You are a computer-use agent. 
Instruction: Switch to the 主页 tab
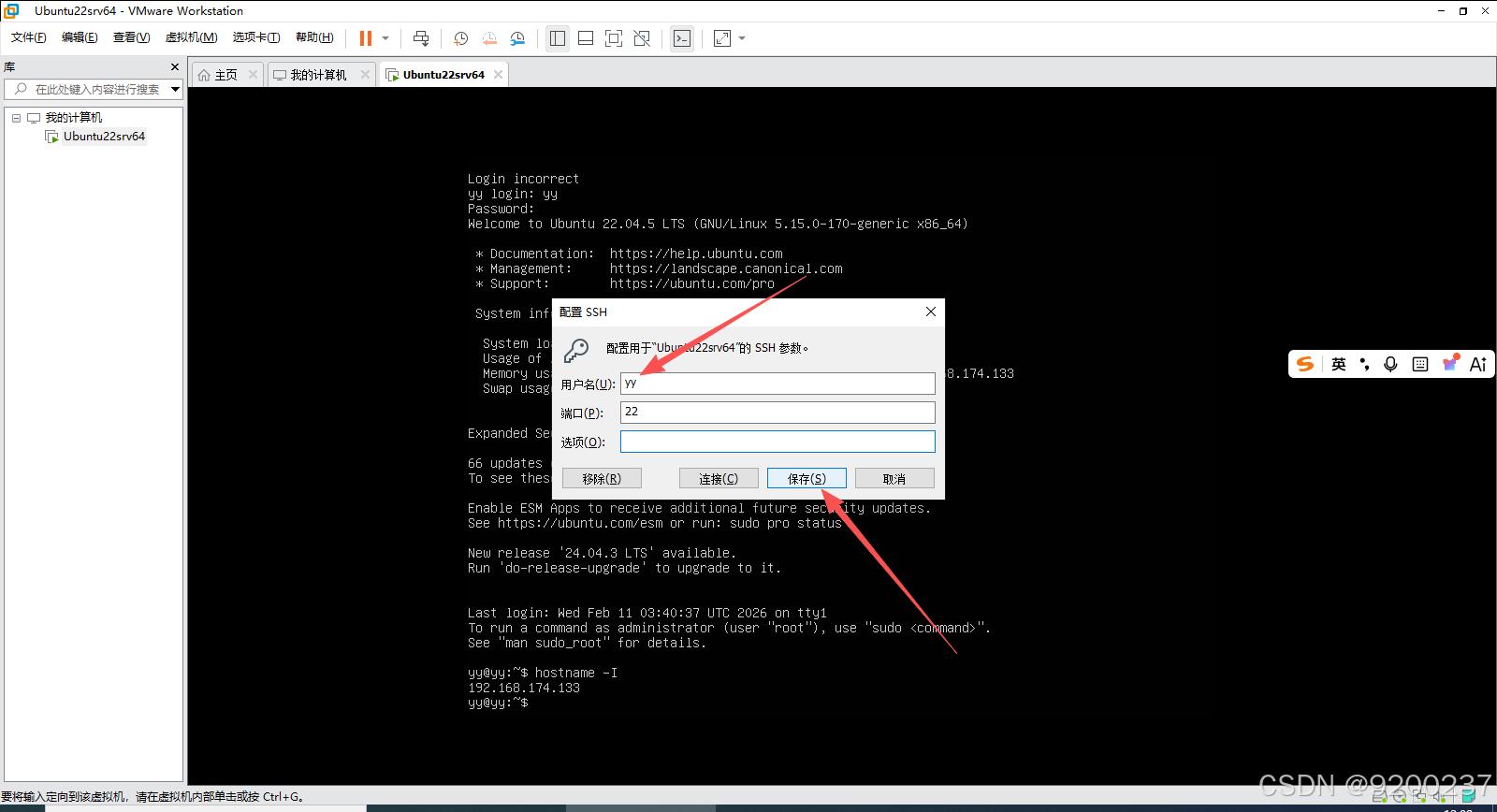[x=225, y=75]
